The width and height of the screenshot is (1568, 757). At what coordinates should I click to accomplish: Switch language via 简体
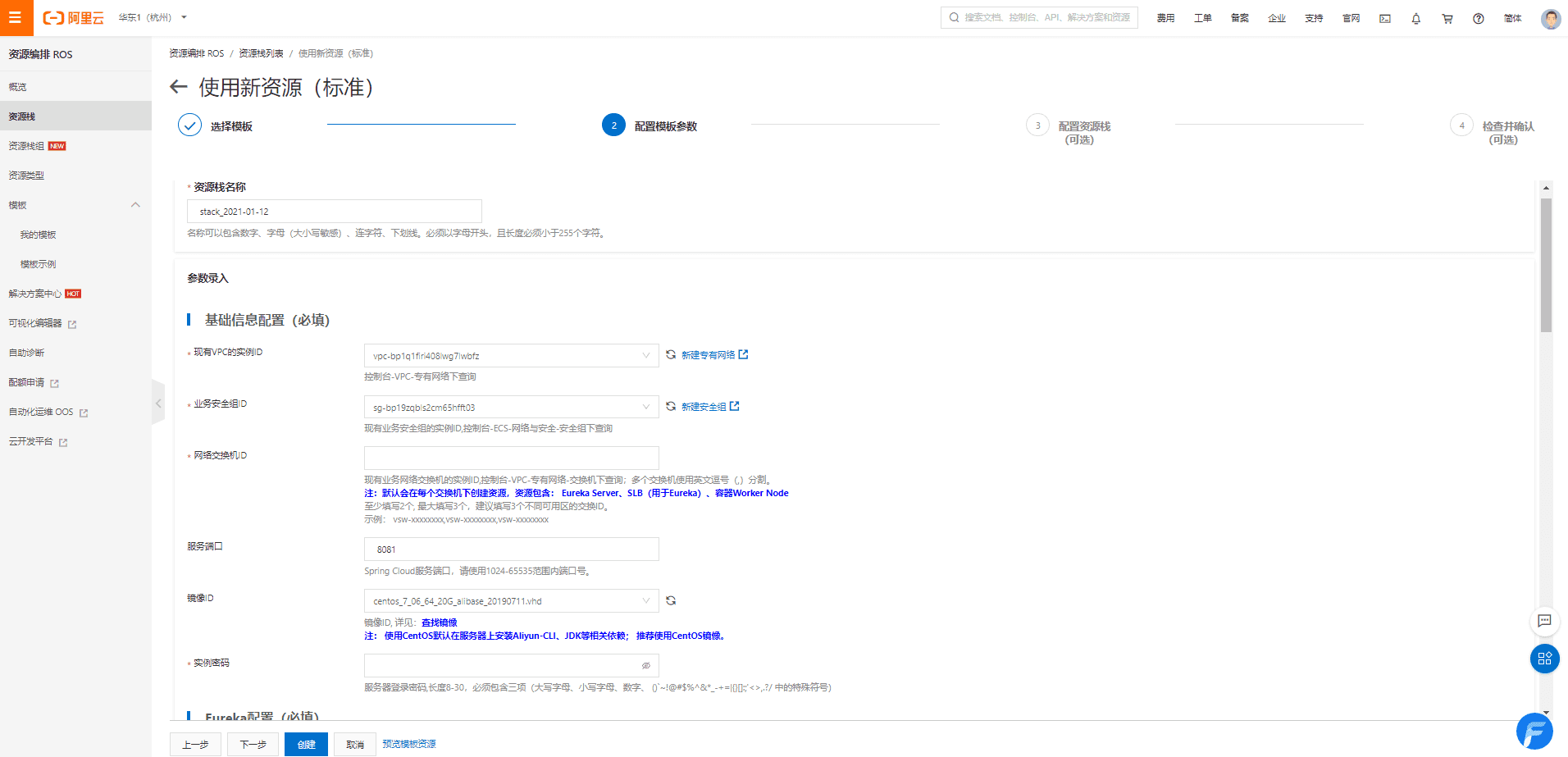1513,18
